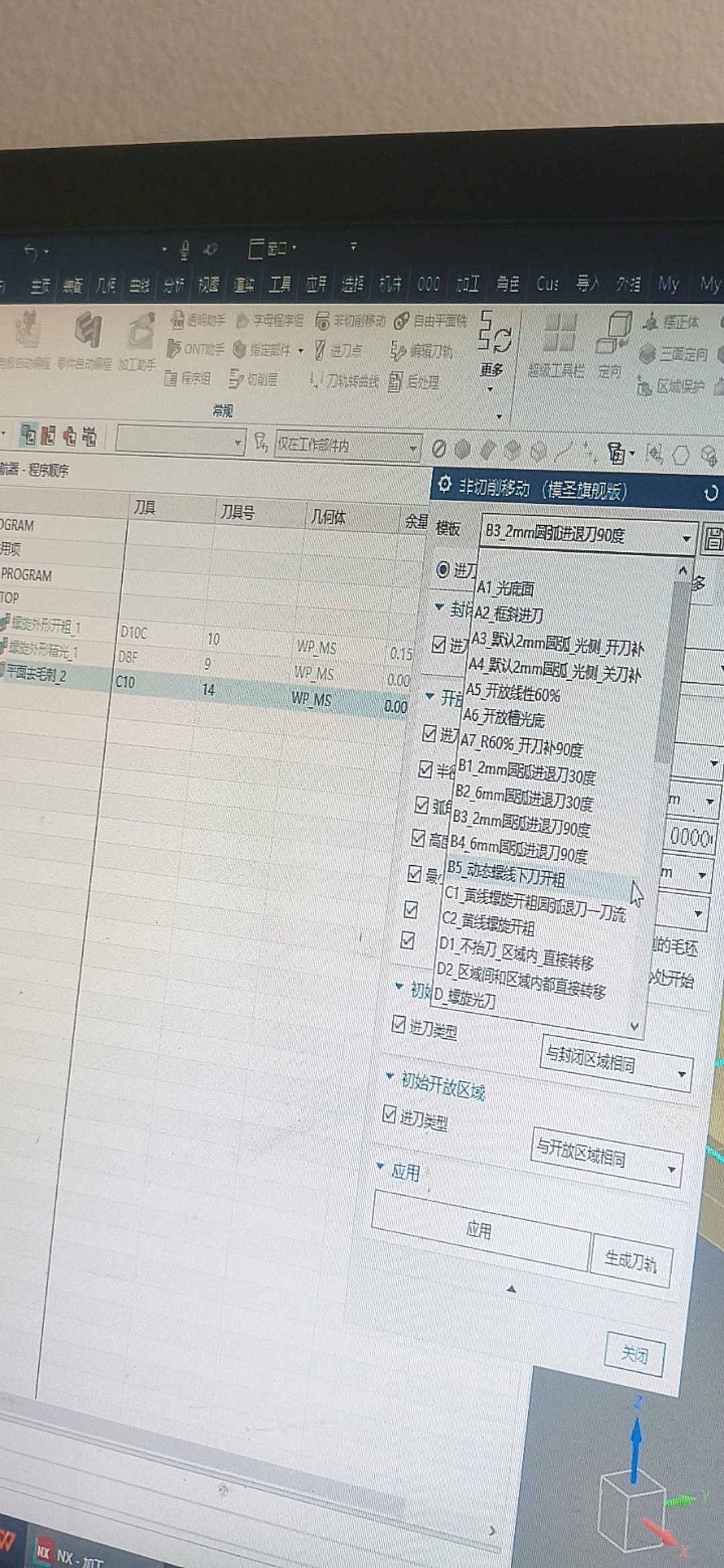
Task: Open the 窗口 dropdown in quick access bar
Action: click(x=274, y=249)
